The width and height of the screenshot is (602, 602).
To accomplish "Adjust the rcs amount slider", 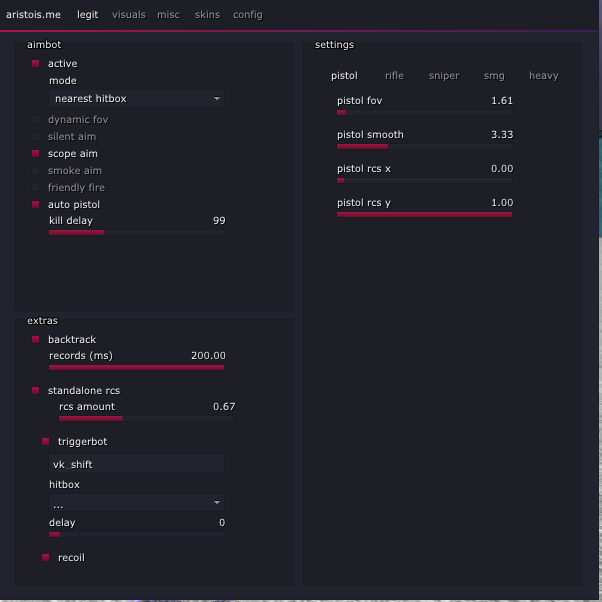I will click(146, 418).
